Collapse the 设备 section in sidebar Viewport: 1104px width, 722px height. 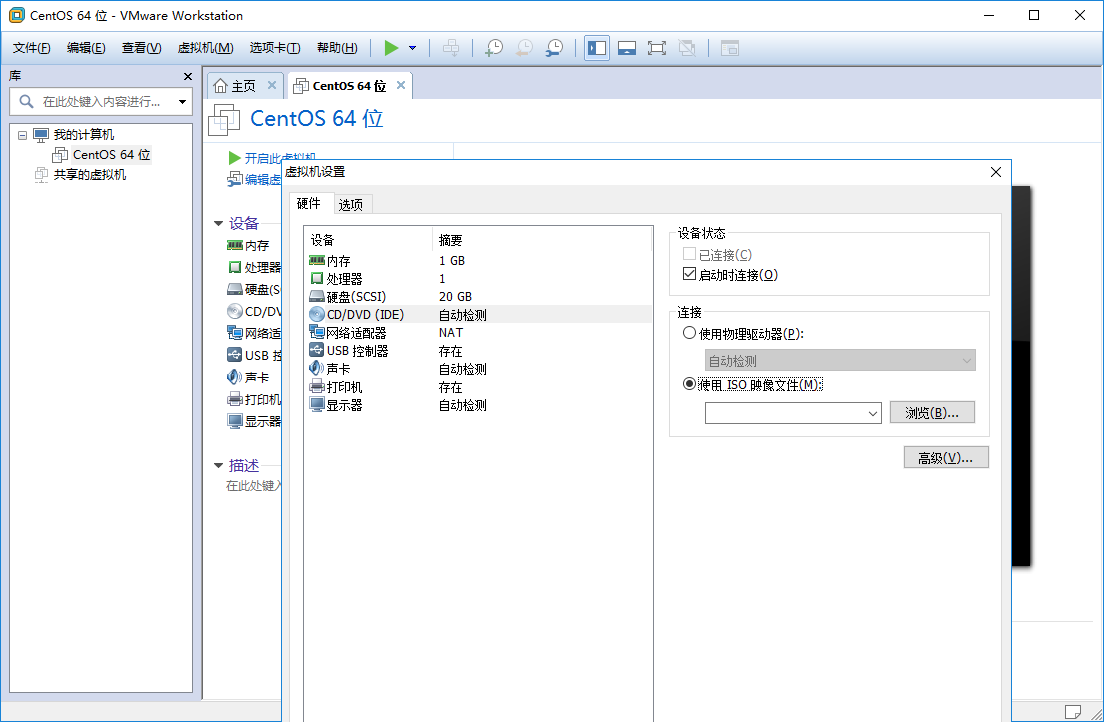point(218,223)
